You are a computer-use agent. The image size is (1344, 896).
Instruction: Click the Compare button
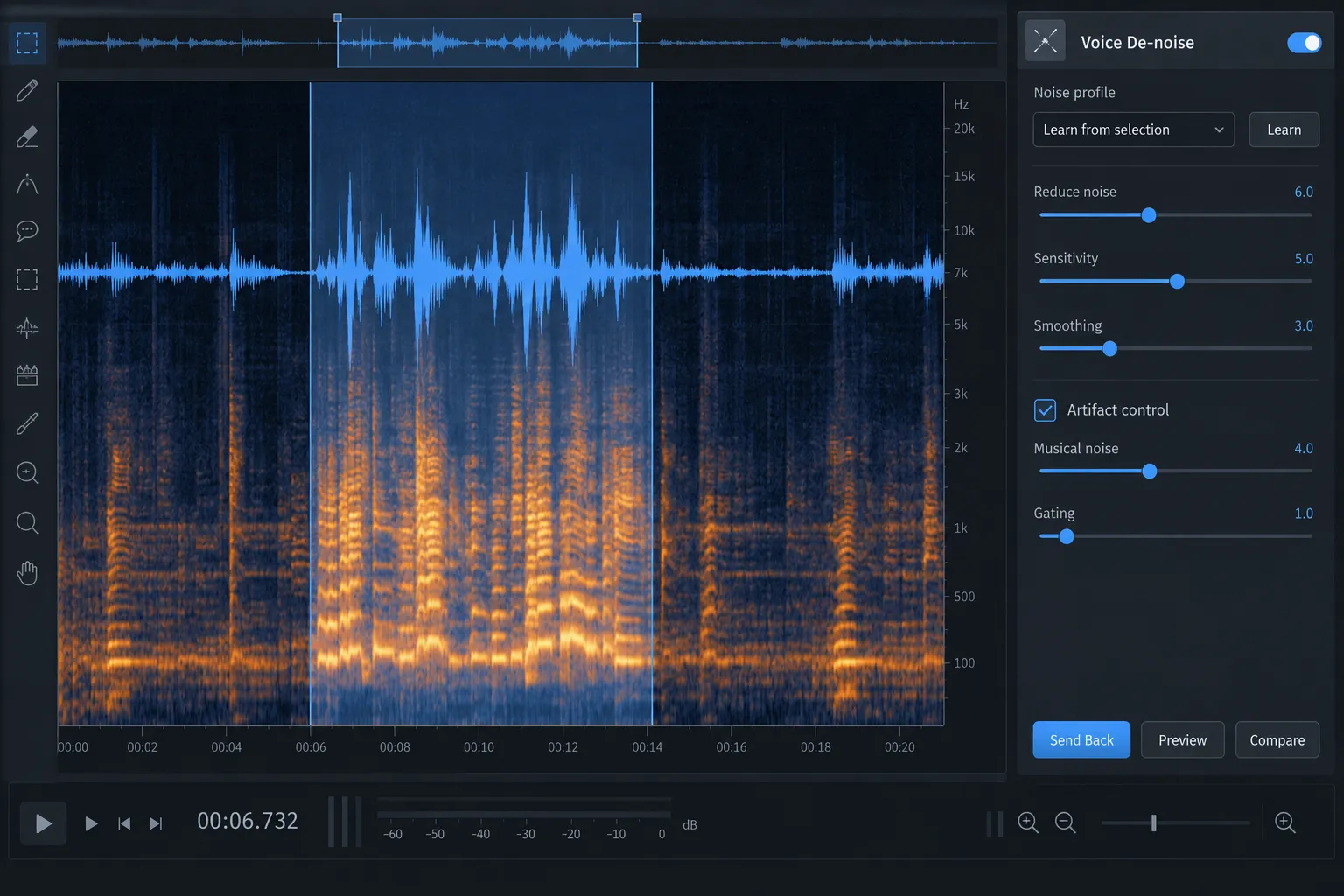coord(1277,740)
